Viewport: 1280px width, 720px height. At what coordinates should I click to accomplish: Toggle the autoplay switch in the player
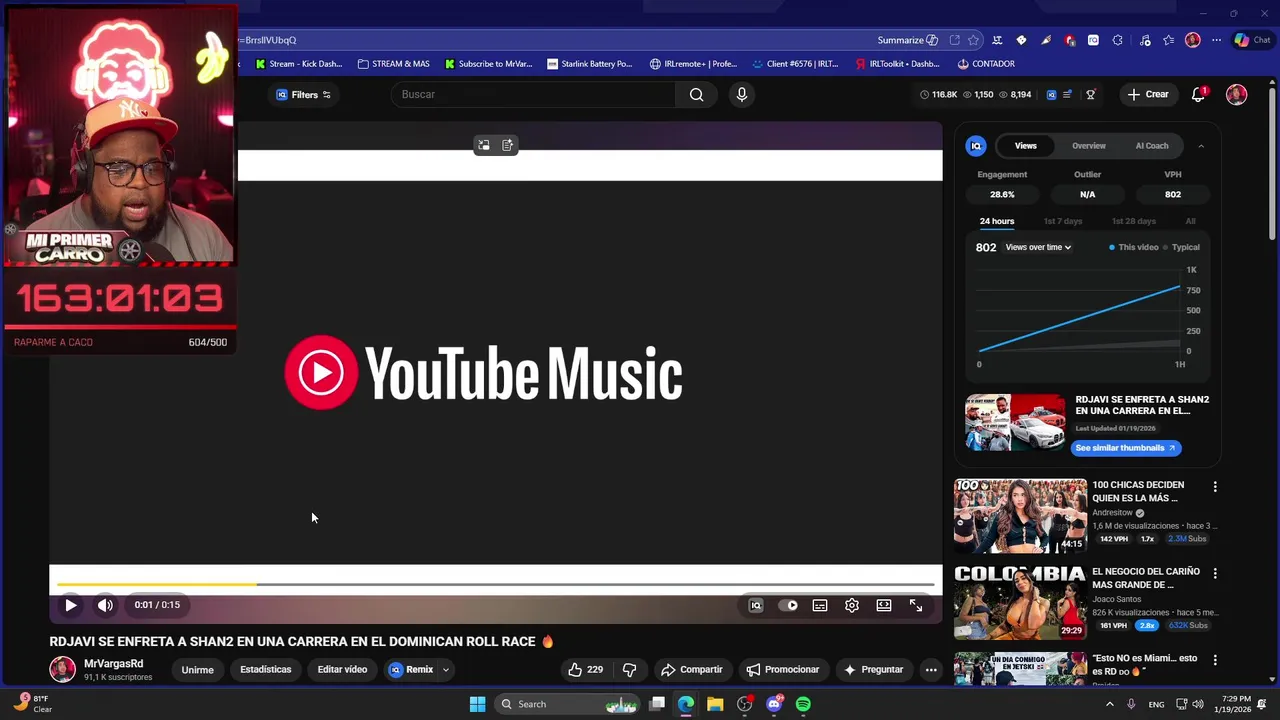[x=788, y=605]
